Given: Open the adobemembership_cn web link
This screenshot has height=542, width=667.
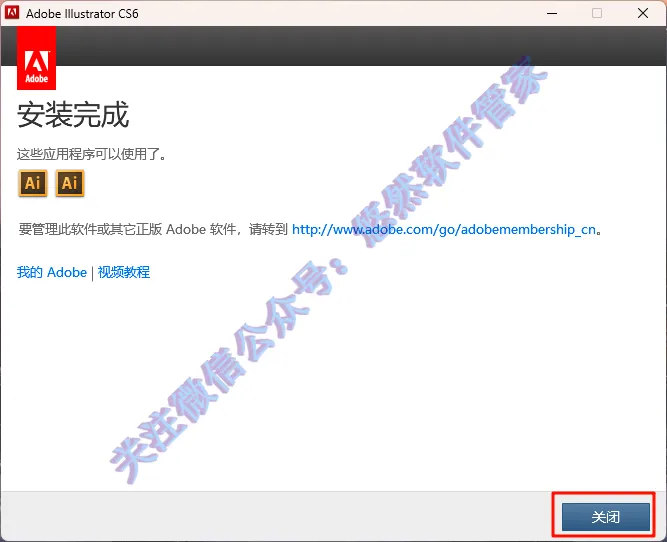Looking at the screenshot, I should point(444,230).
